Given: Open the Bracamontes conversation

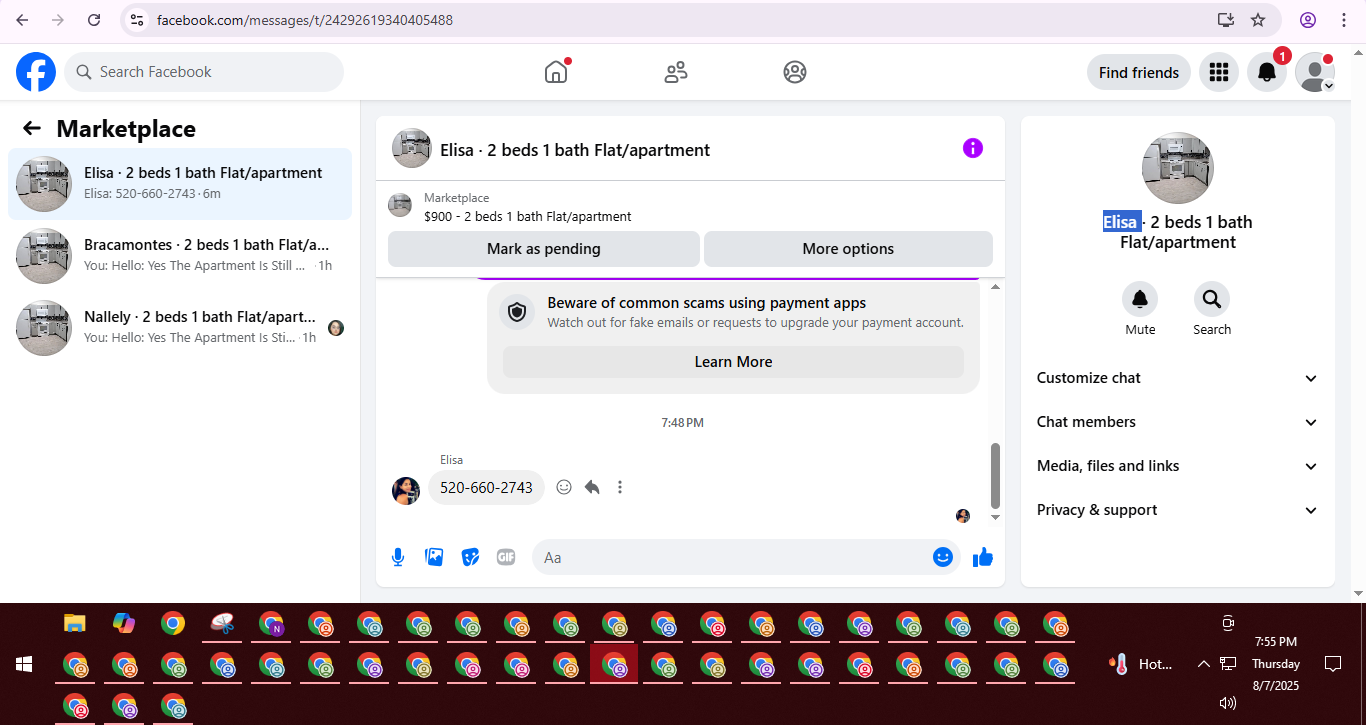Looking at the screenshot, I should [x=180, y=256].
